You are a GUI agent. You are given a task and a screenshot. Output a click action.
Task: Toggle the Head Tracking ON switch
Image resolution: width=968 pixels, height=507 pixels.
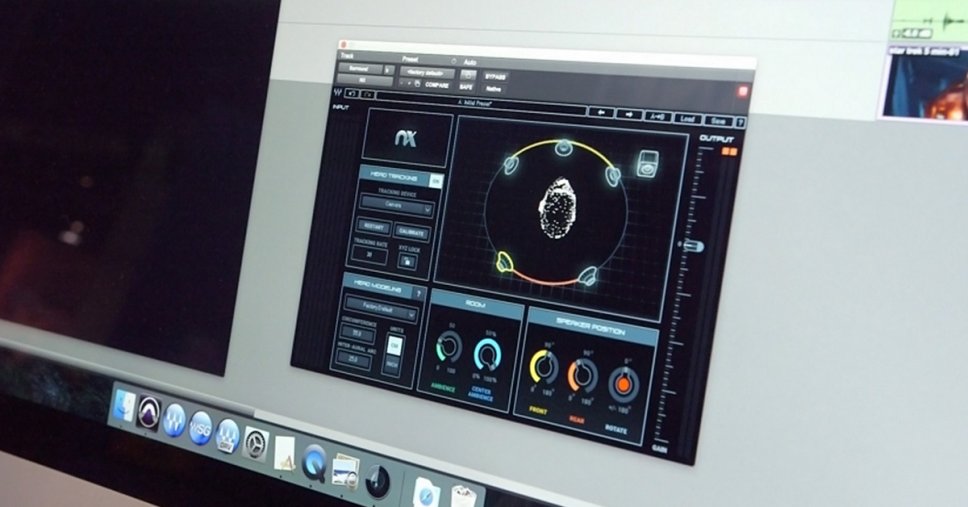click(435, 180)
